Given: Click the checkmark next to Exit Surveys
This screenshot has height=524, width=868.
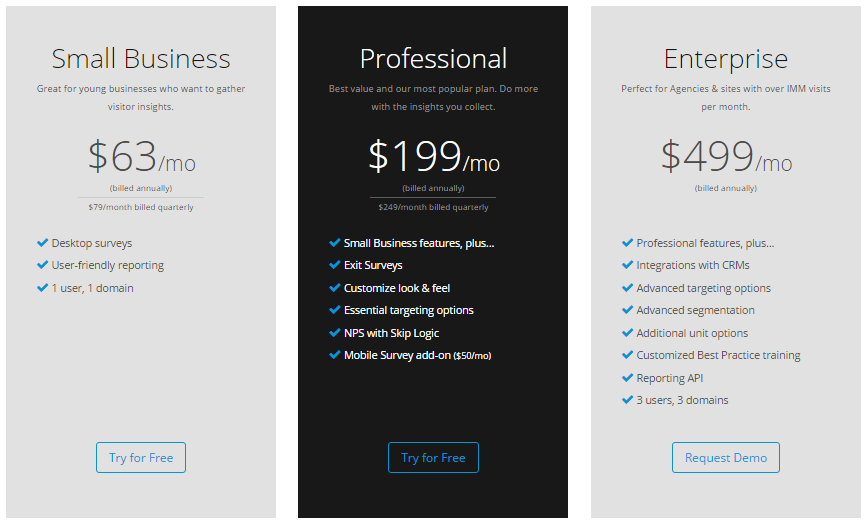Looking at the screenshot, I should (x=334, y=264).
